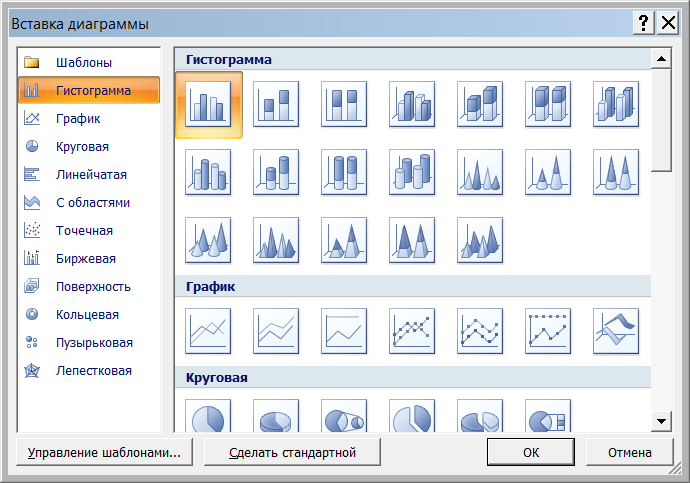Image resolution: width=690 pixels, height=483 pixels.
Task: Click the scrollbar up arrow
Action: (661, 59)
